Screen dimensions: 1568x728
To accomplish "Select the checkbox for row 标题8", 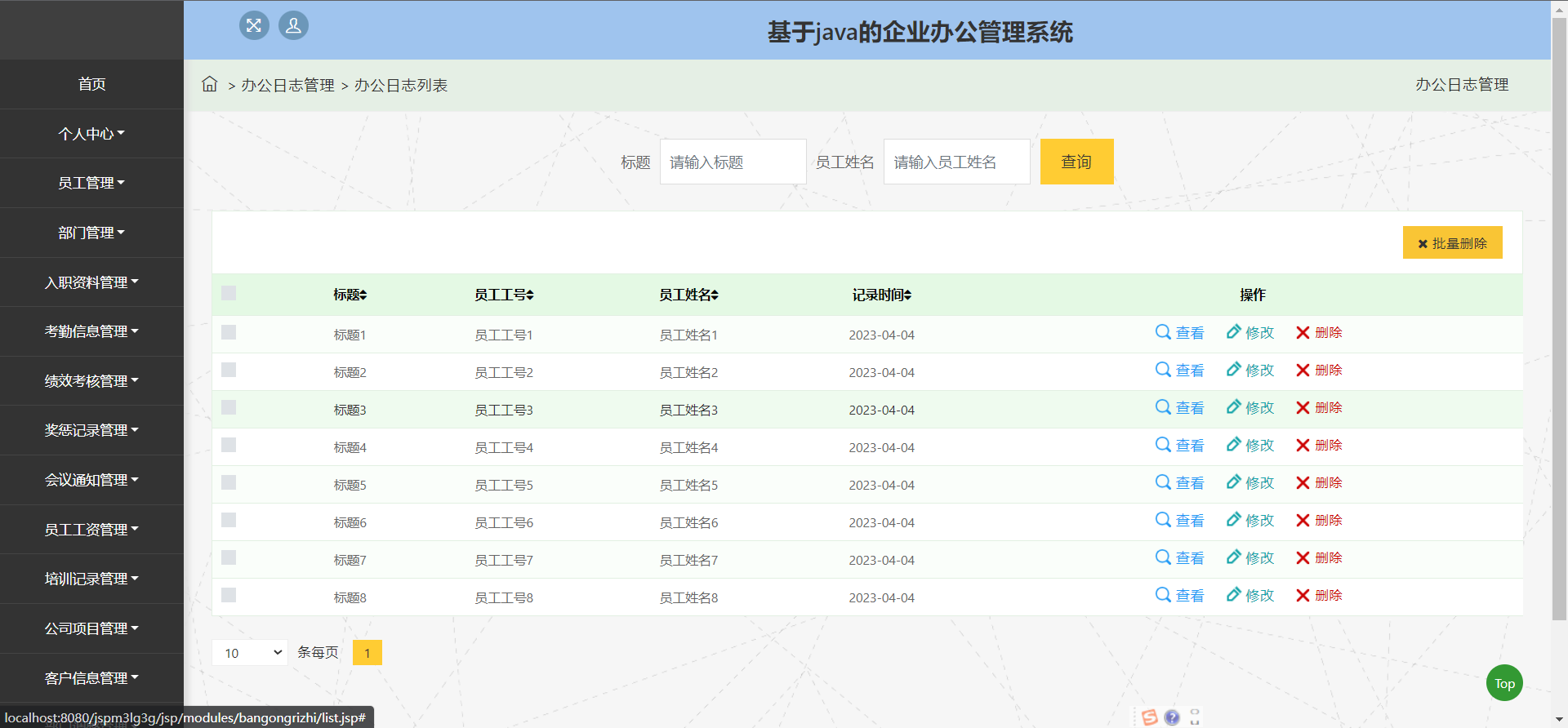I will tap(229, 595).
